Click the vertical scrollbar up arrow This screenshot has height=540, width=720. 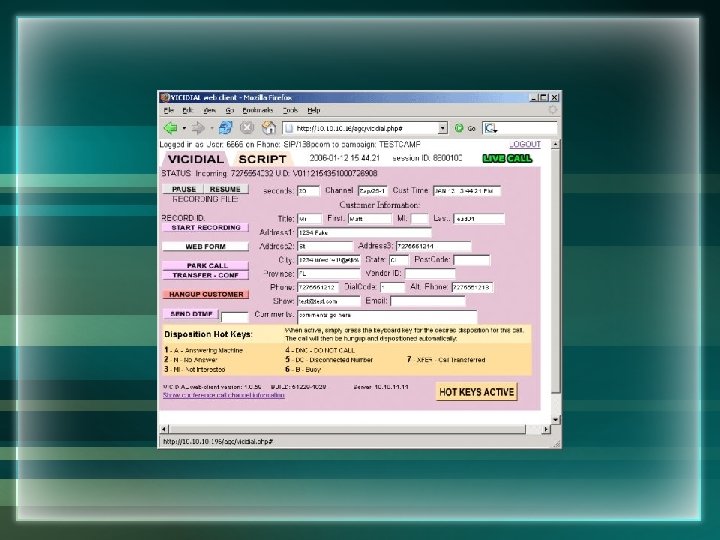[x=555, y=144]
